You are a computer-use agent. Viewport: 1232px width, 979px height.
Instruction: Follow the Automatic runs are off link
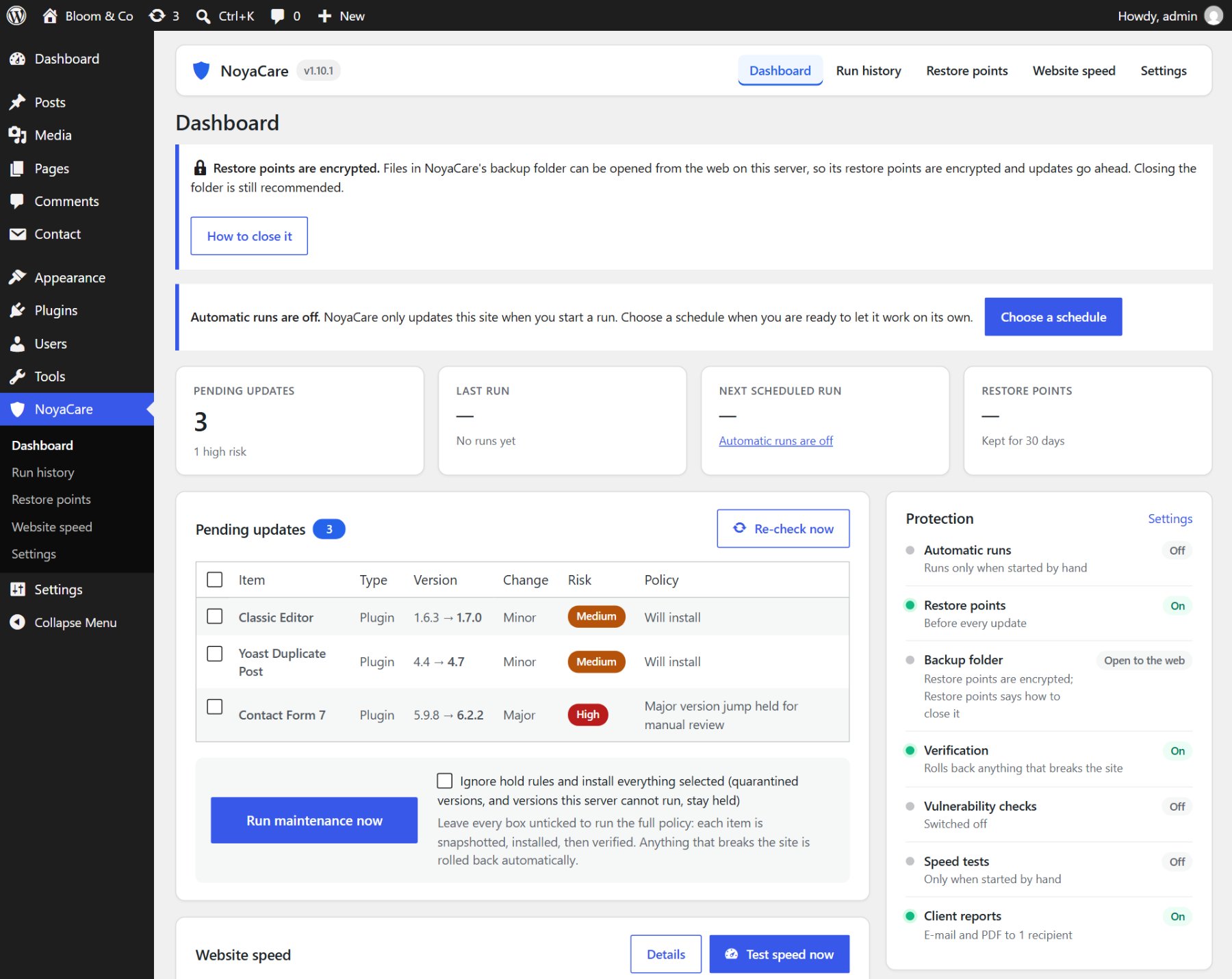[776, 441]
